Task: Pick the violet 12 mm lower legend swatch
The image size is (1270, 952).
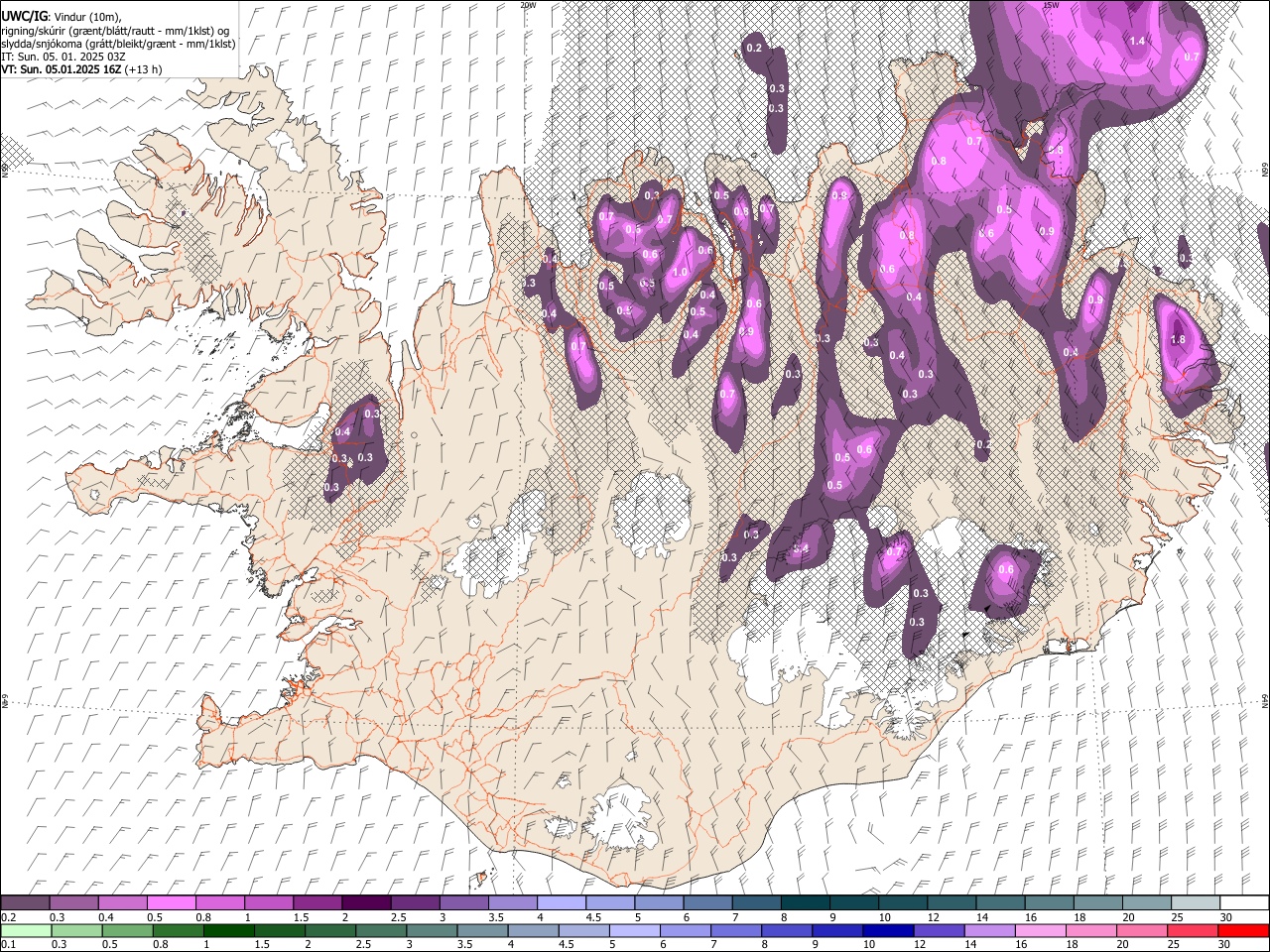Action: pos(938,930)
